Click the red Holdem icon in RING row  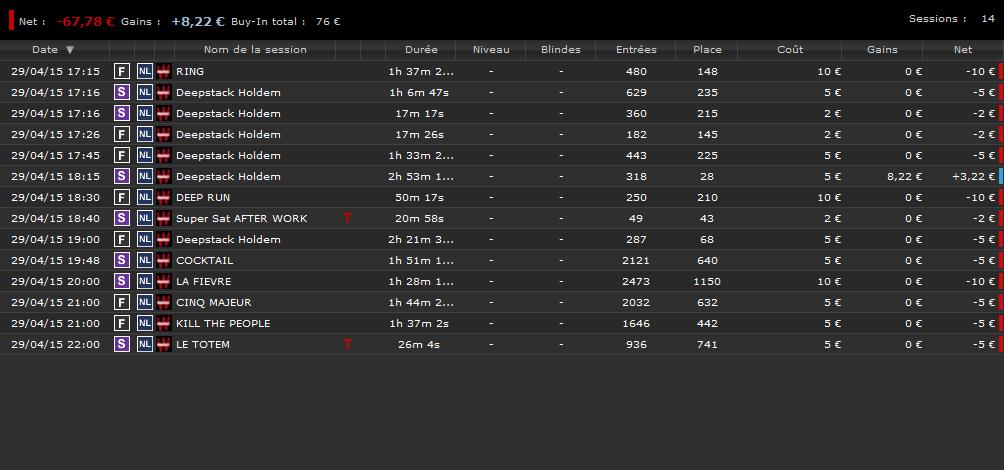(164, 71)
